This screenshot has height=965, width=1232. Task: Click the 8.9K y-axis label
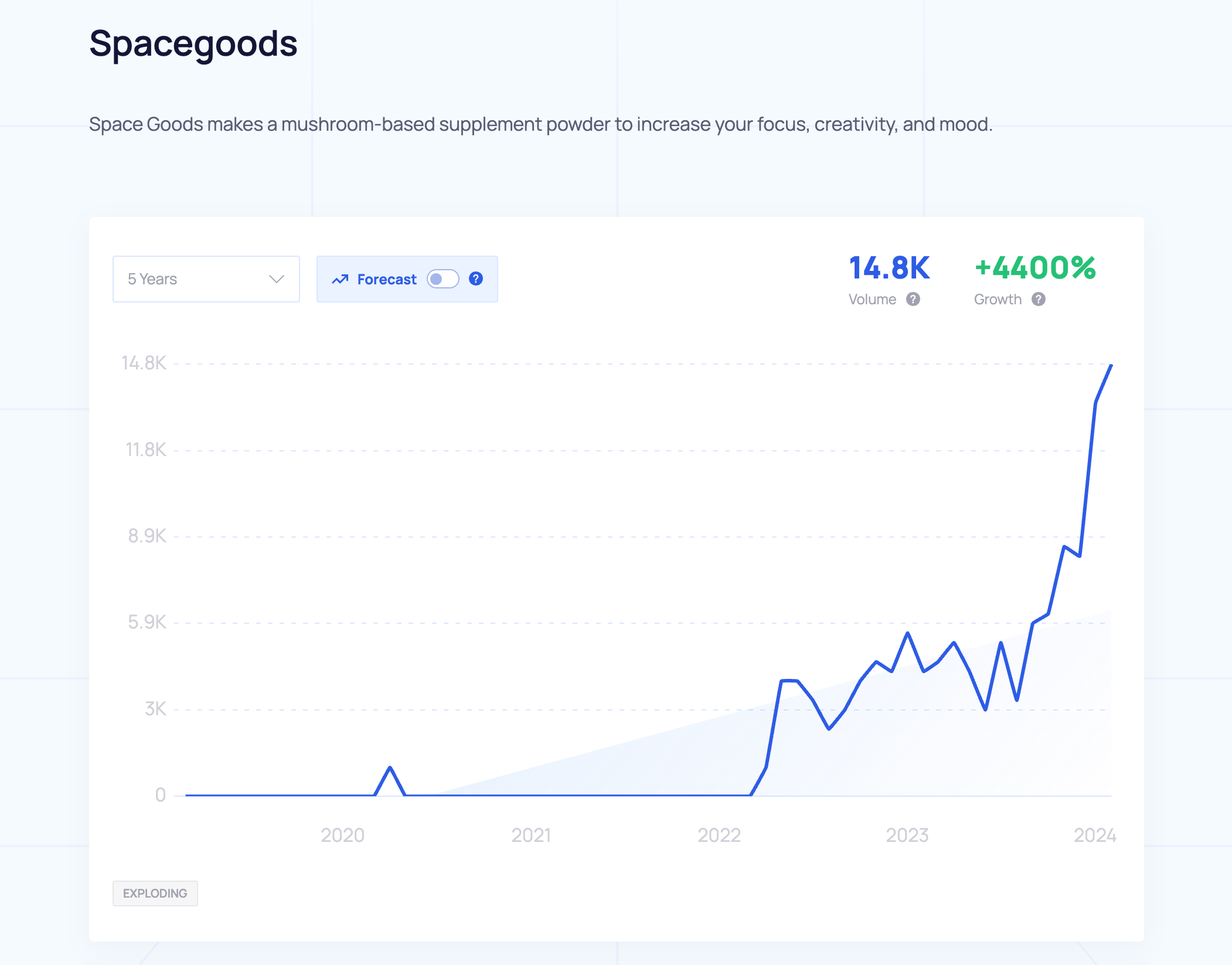click(147, 536)
